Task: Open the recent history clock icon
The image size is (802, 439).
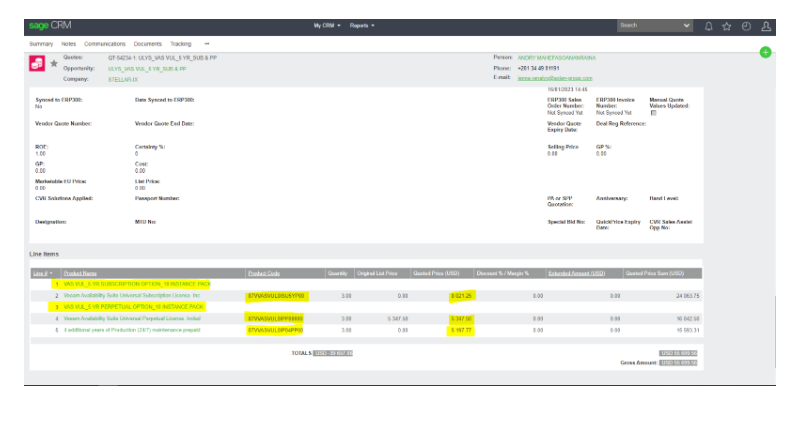Action: pos(746,26)
